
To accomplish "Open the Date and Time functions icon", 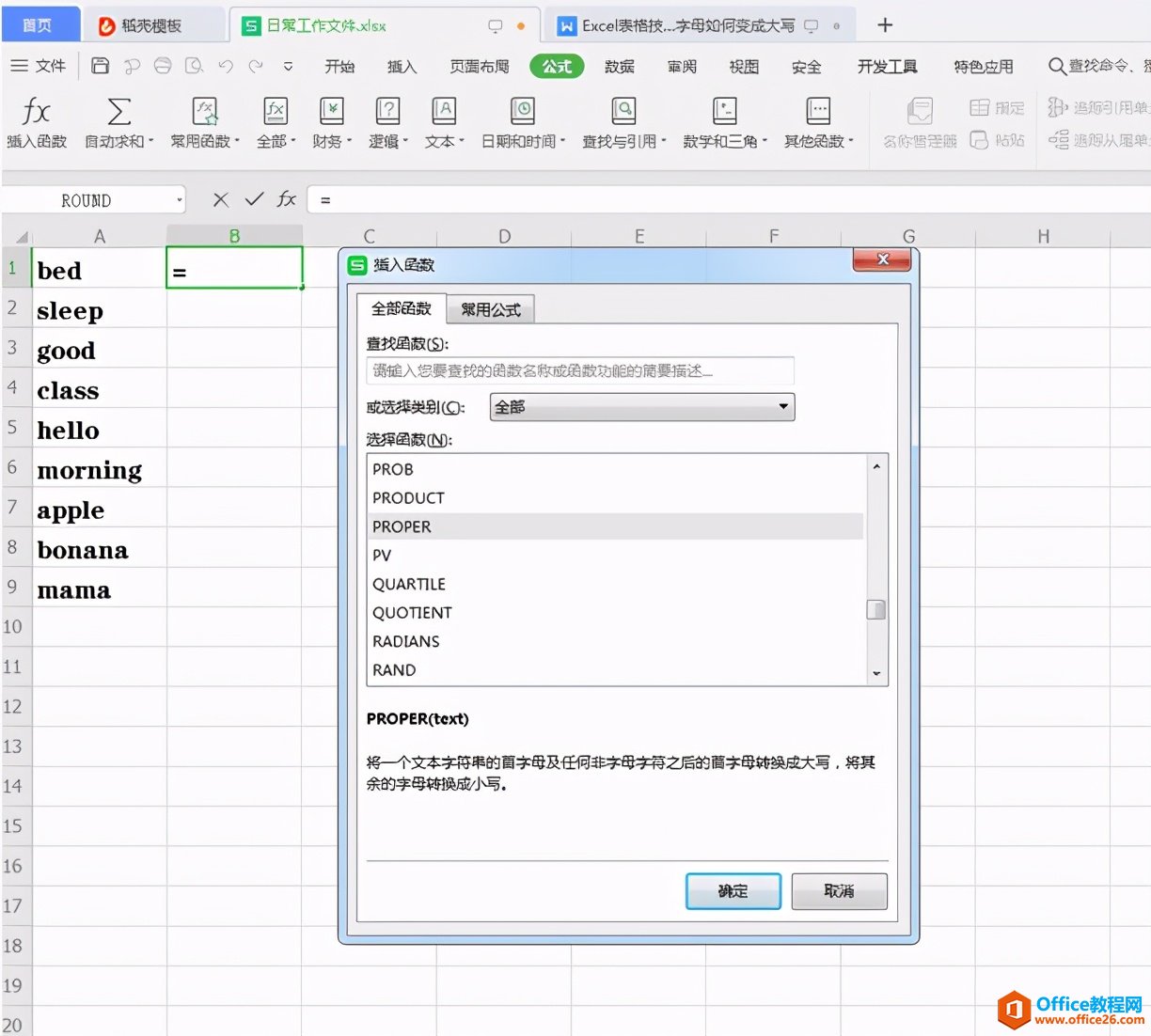I will tap(522, 112).
